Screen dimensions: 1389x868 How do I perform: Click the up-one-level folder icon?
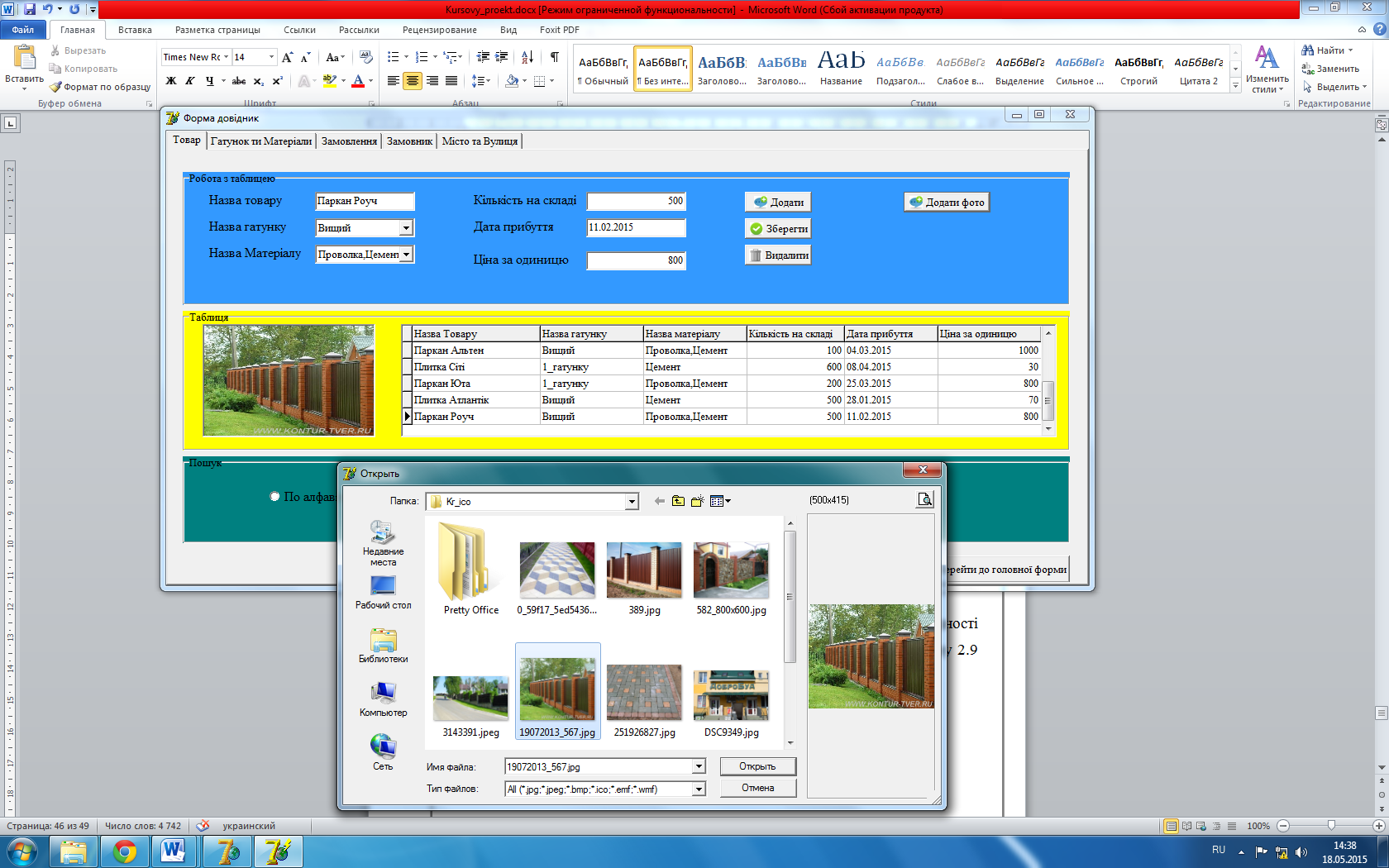(678, 501)
